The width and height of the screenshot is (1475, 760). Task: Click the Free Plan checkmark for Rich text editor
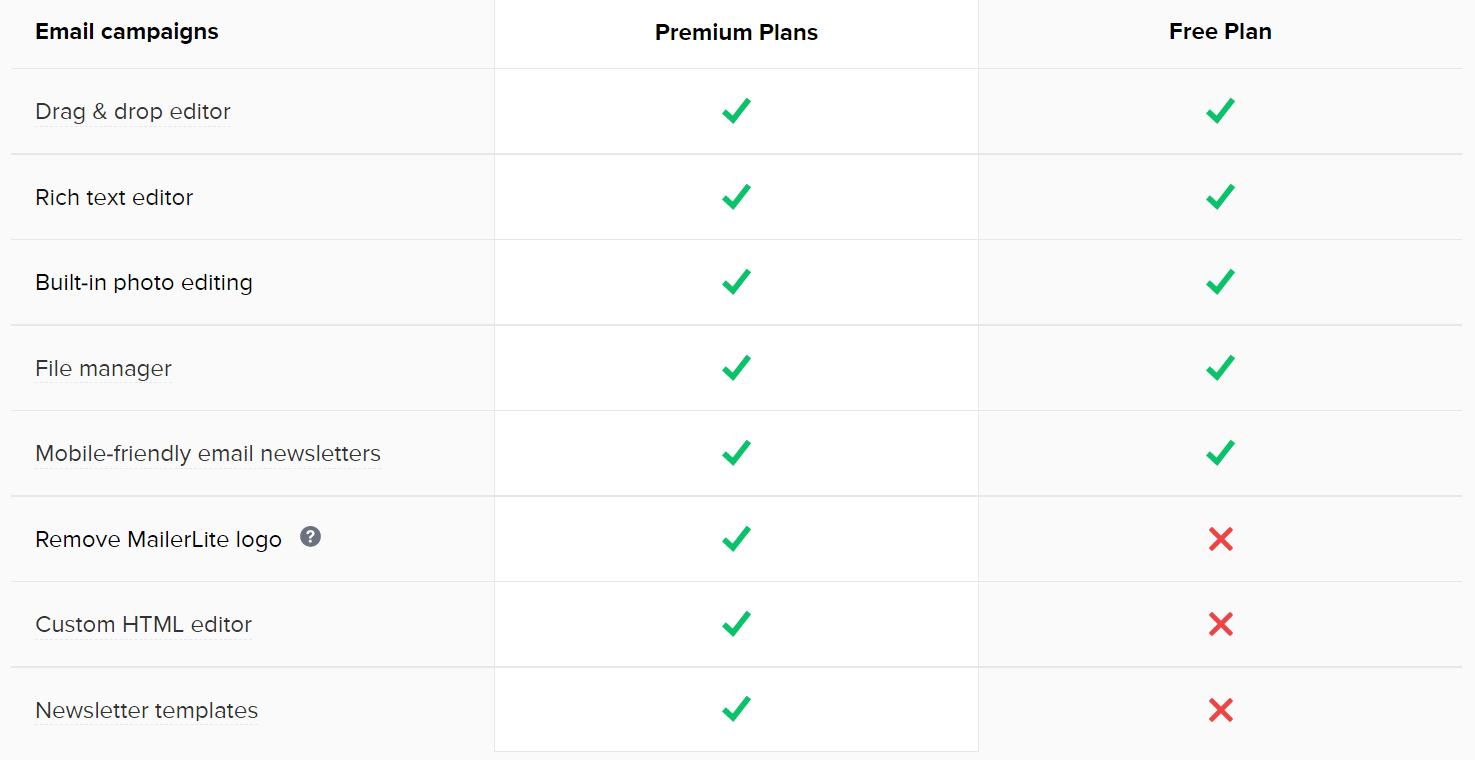click(x=1220, y=197)
